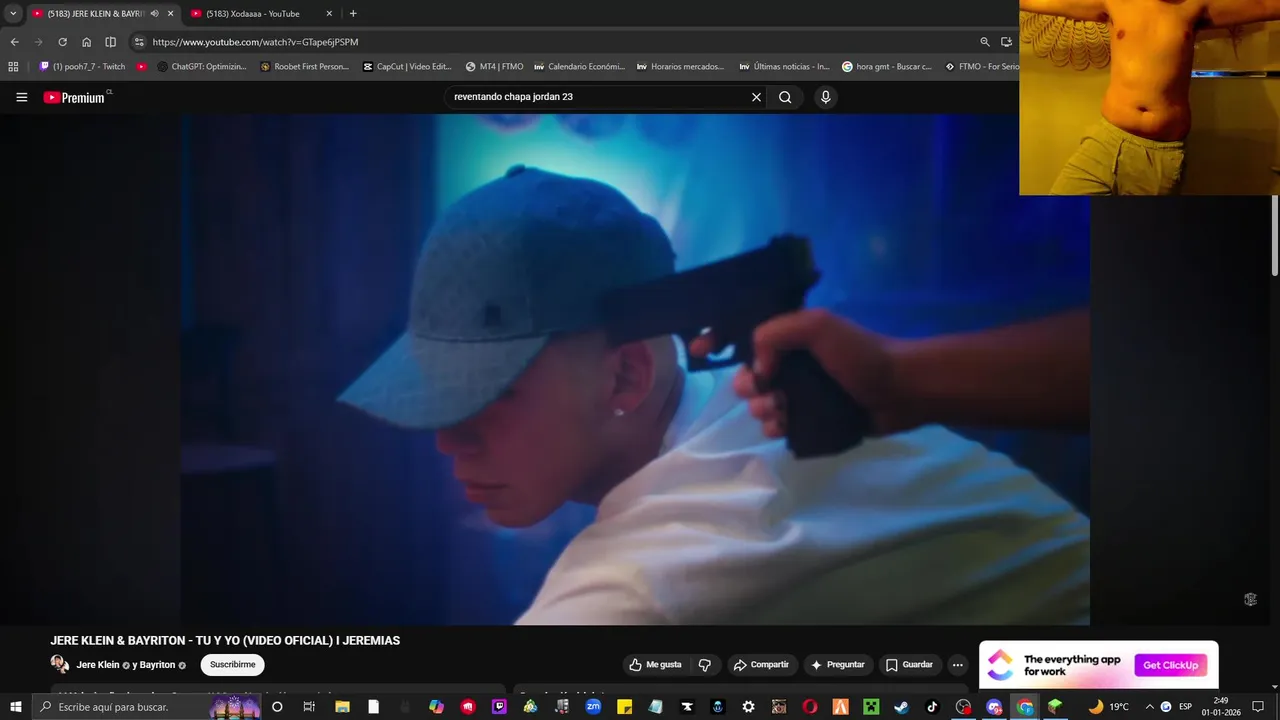Open Opera browser from the taskbar
Image resolution: width=1280 pixels, height=720 pixels.
[x=809, y=707]
